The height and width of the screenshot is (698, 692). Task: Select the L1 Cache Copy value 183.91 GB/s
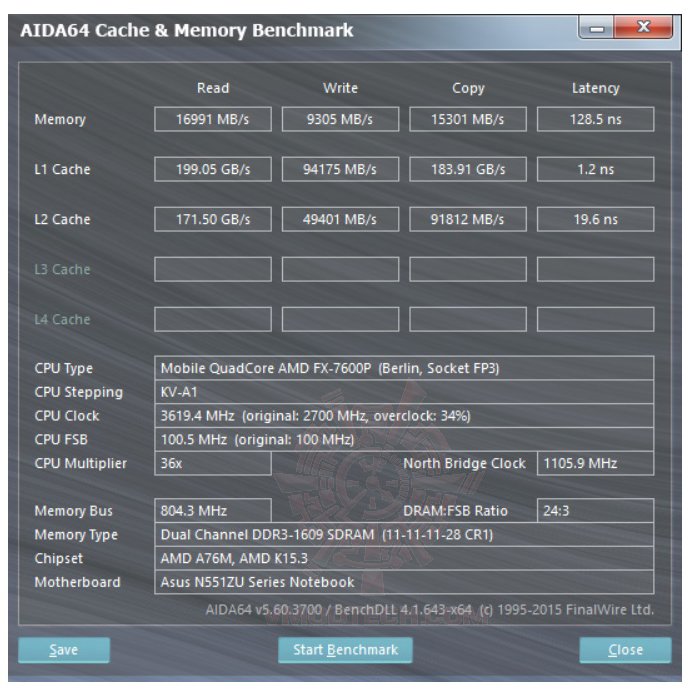pos(468,169)
